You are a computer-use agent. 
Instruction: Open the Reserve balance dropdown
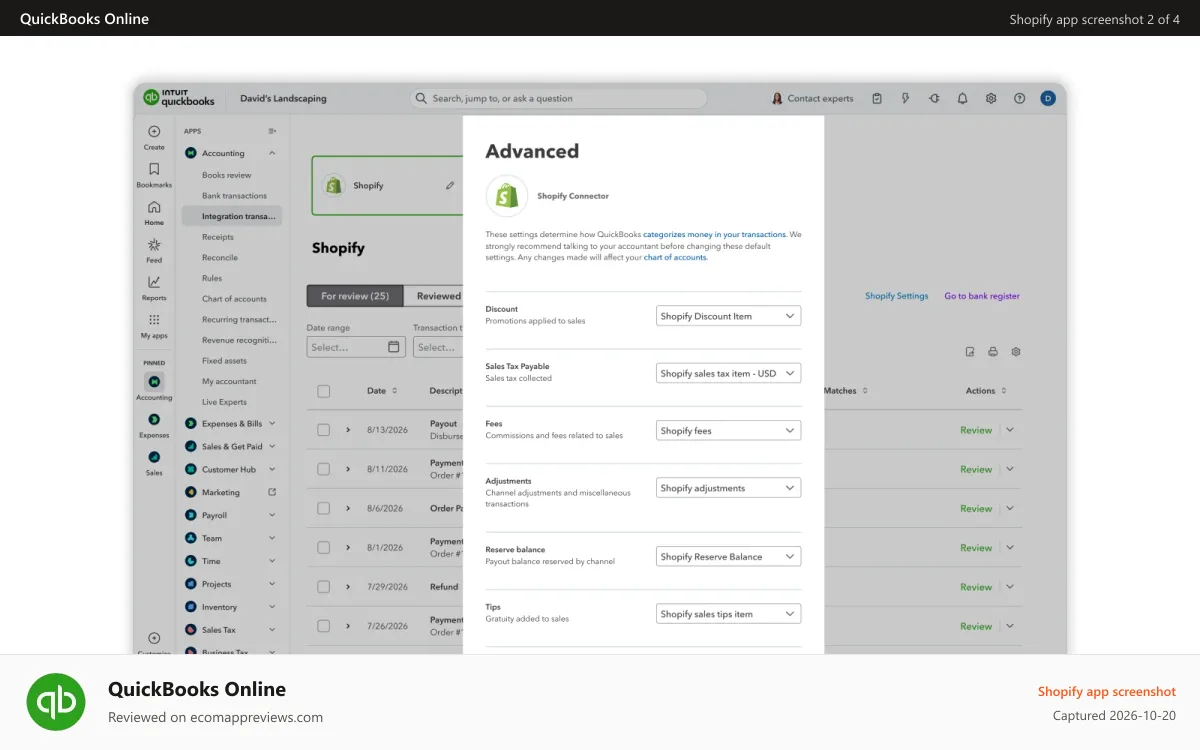(x=728, y=557)
